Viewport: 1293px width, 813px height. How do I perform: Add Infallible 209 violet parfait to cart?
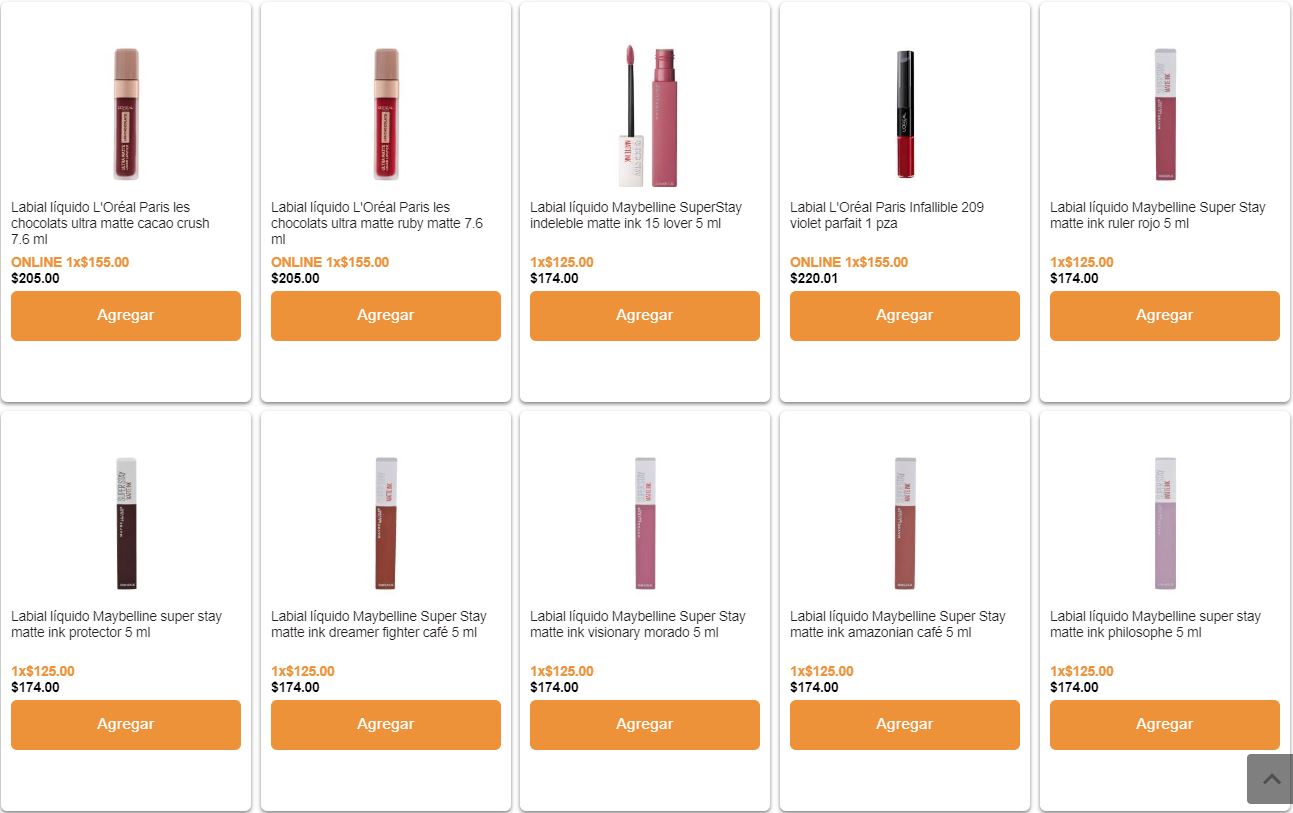tap(905, 316)
